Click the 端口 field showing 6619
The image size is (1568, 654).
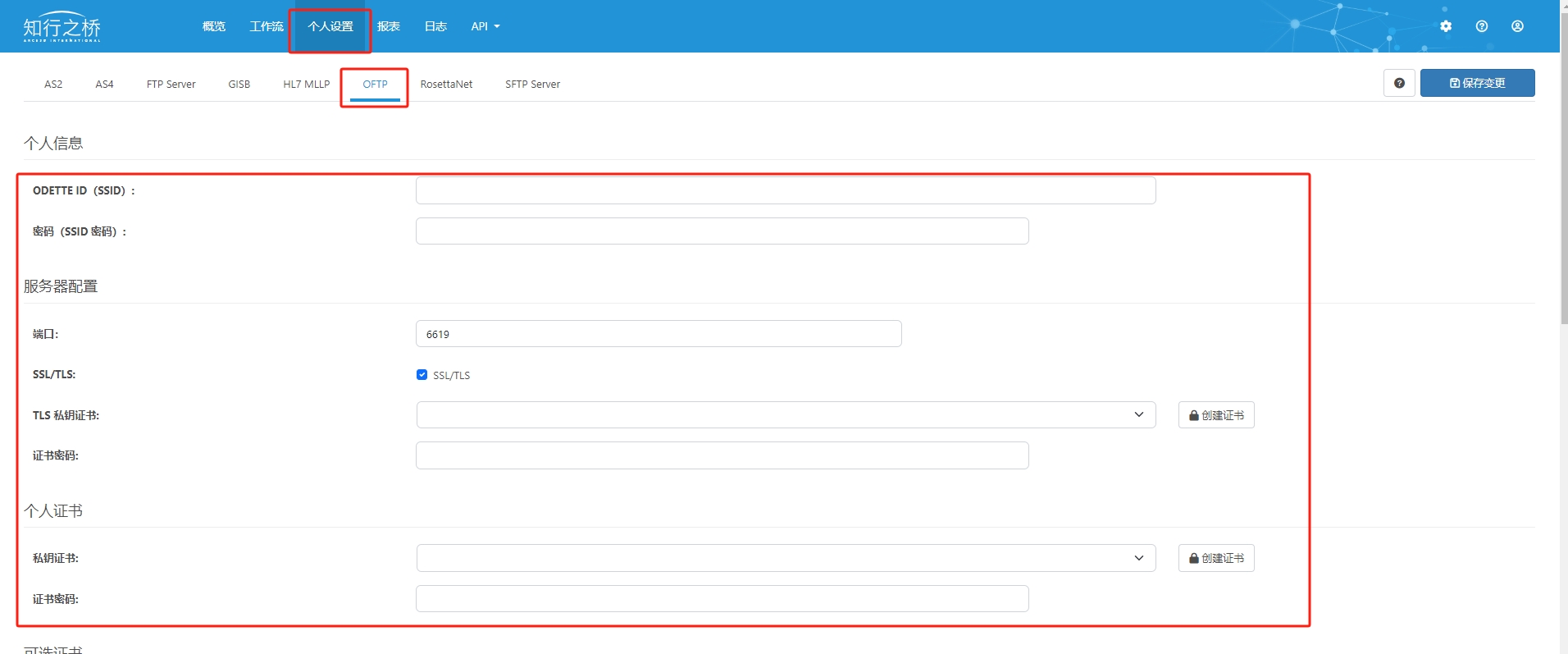coord(658,334)
